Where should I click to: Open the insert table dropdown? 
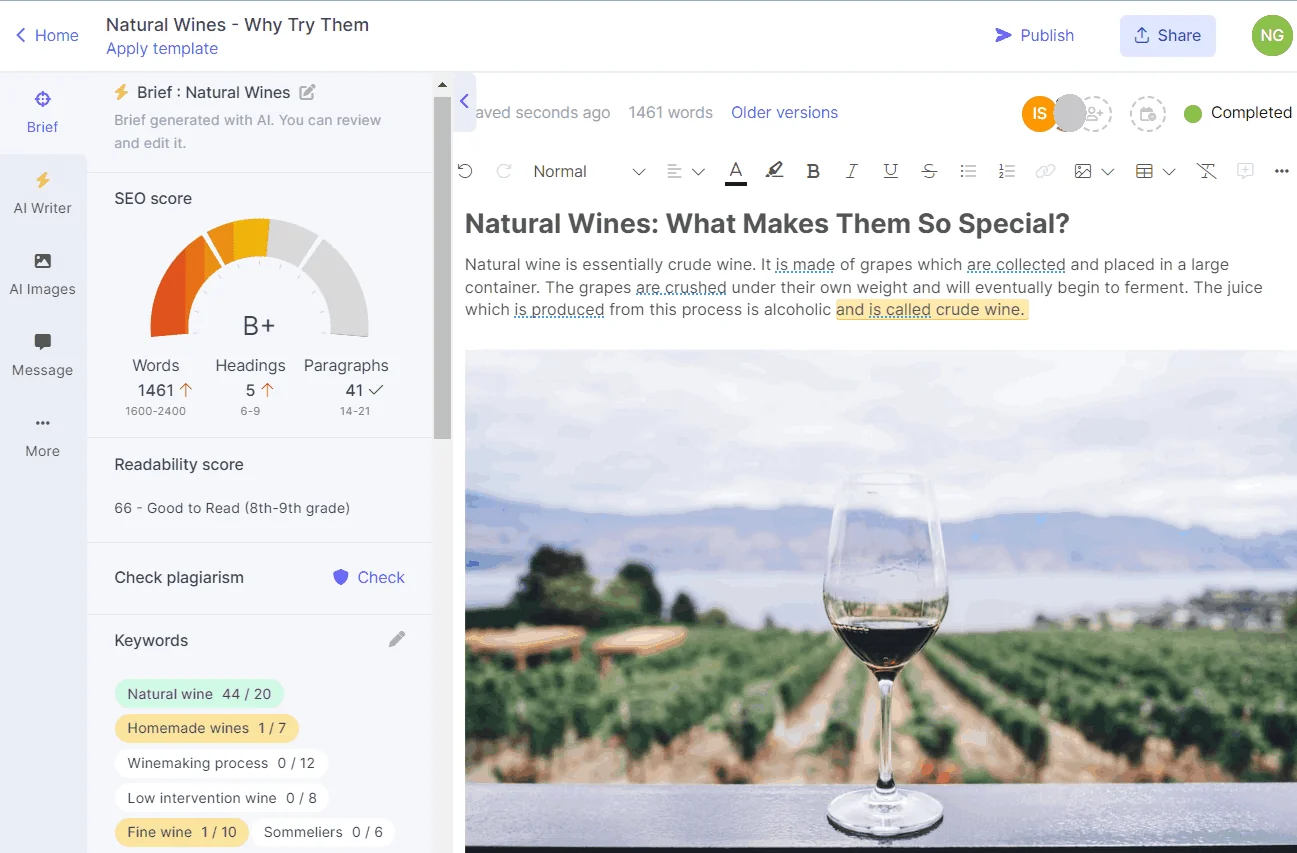coord(1155,171)
